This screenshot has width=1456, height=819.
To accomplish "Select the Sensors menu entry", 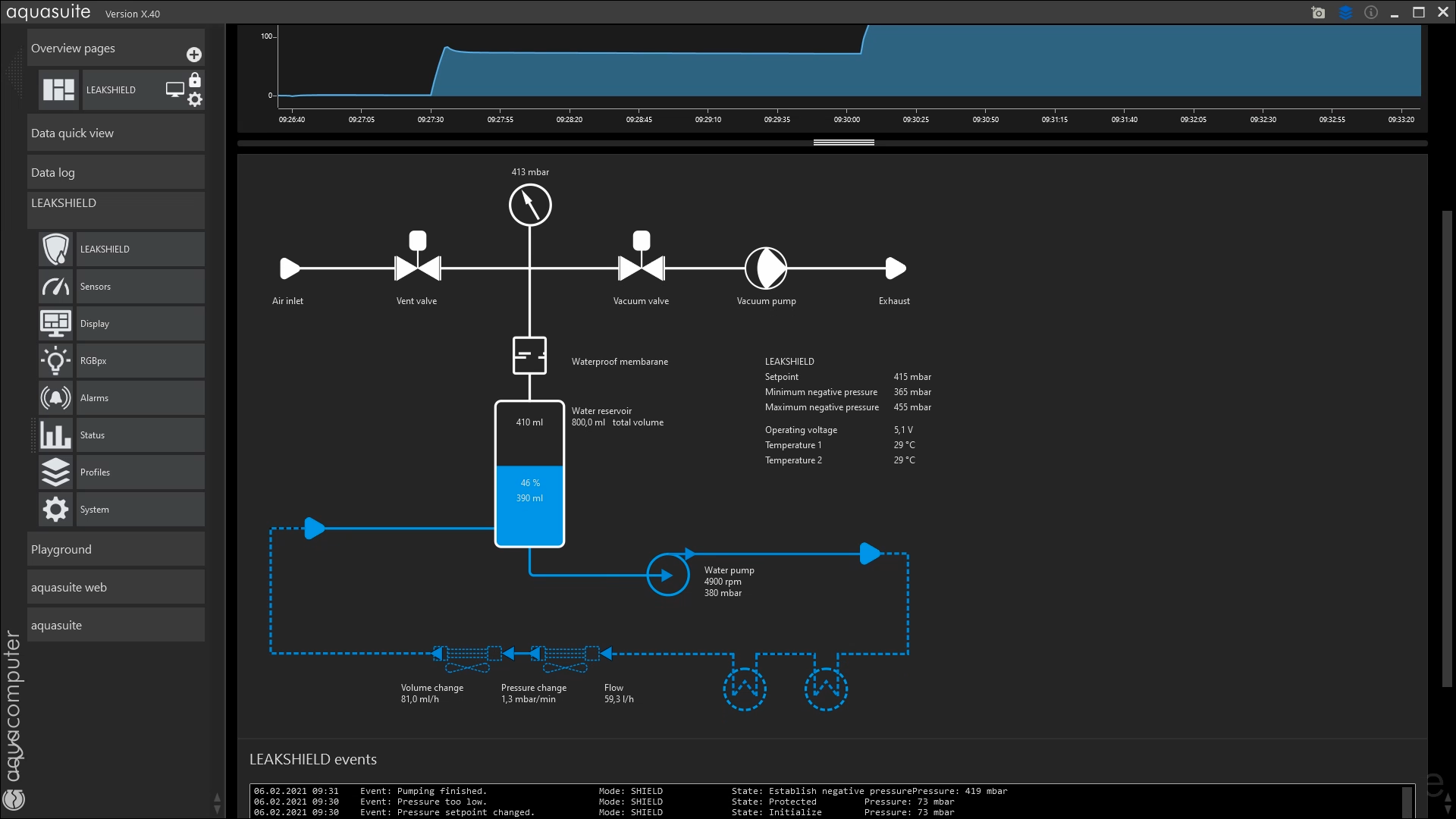I will (x=140, y=286).
